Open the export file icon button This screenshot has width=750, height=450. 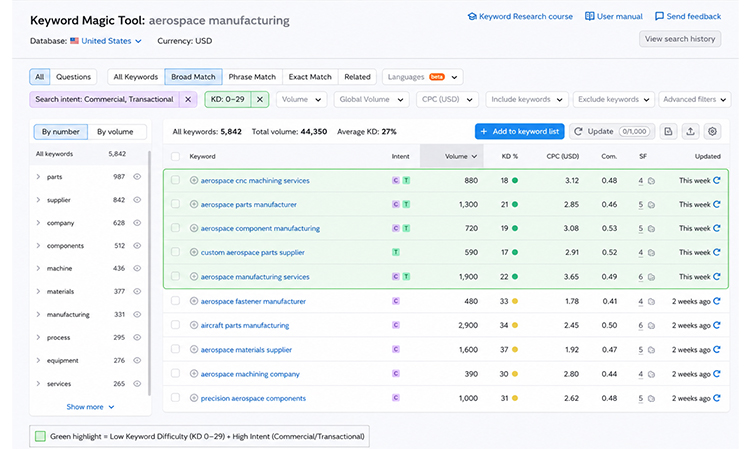coord(668,132)
